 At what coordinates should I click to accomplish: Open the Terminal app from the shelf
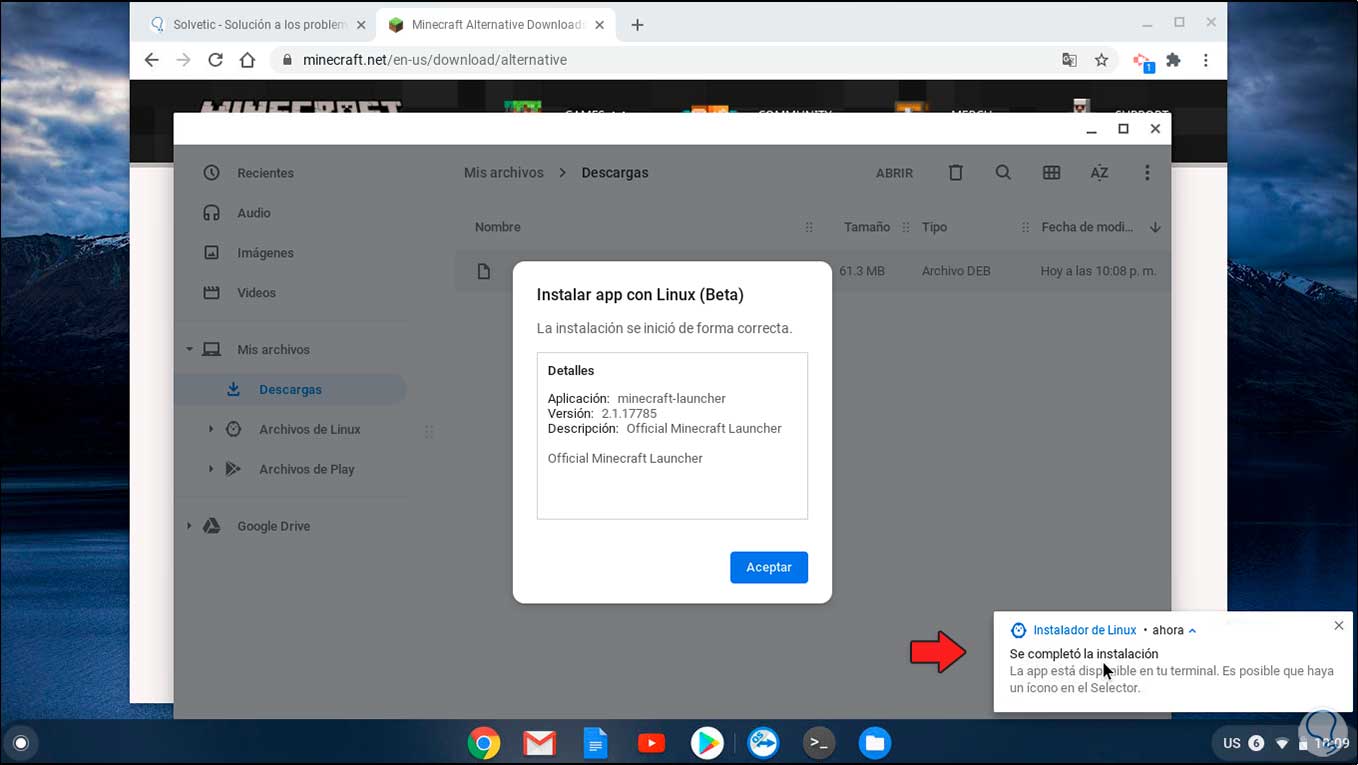pos(819,743)
